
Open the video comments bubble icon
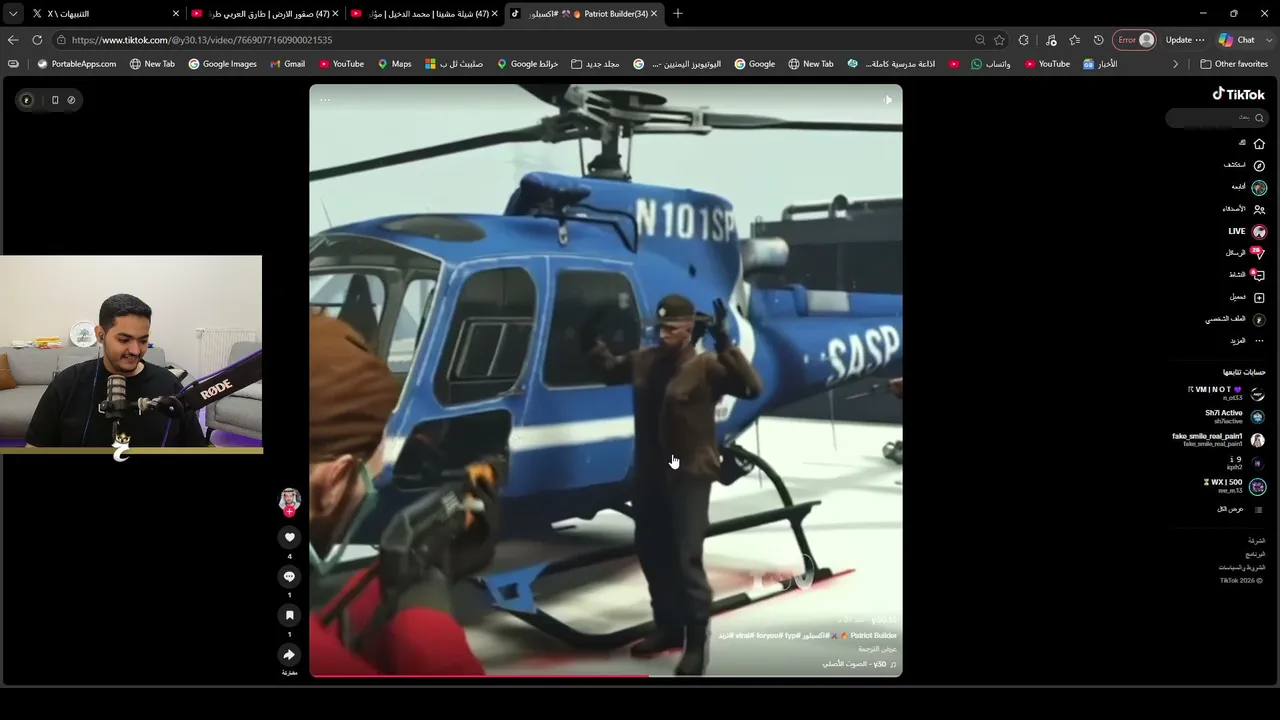(x=289, y=576)
